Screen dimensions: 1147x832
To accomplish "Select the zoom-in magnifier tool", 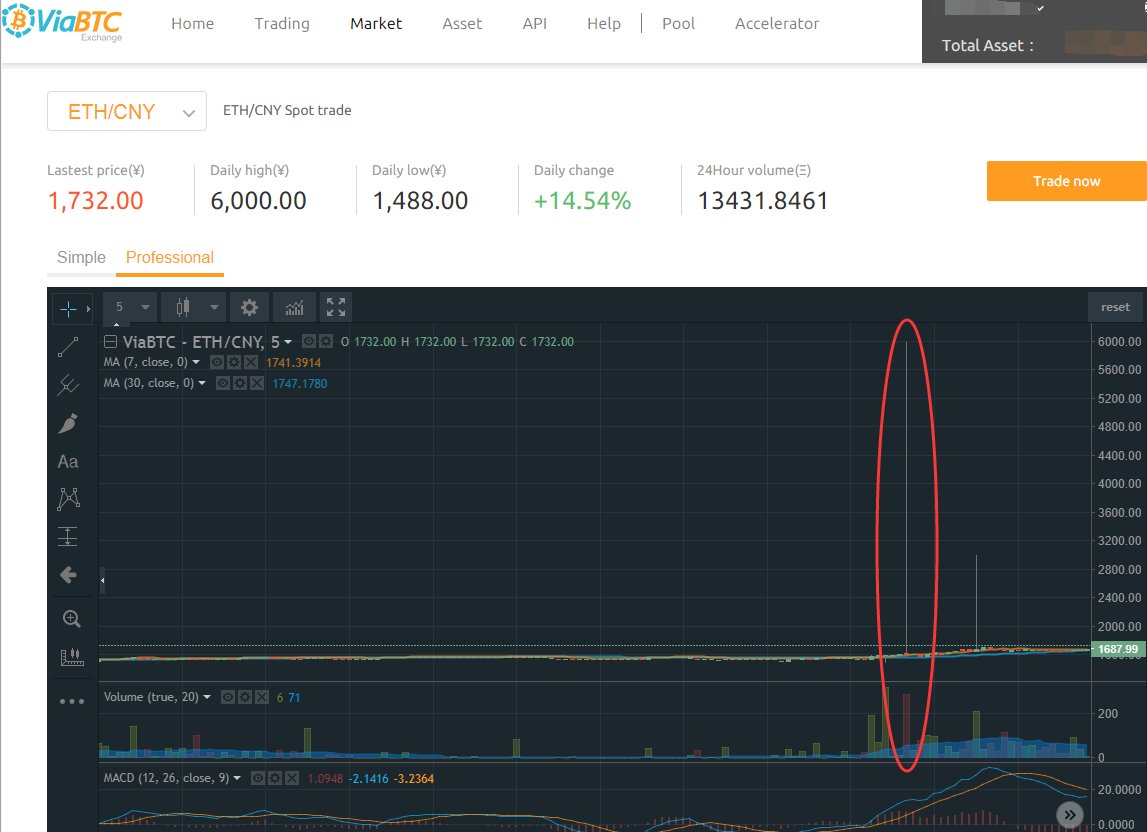I will [70, 618].
